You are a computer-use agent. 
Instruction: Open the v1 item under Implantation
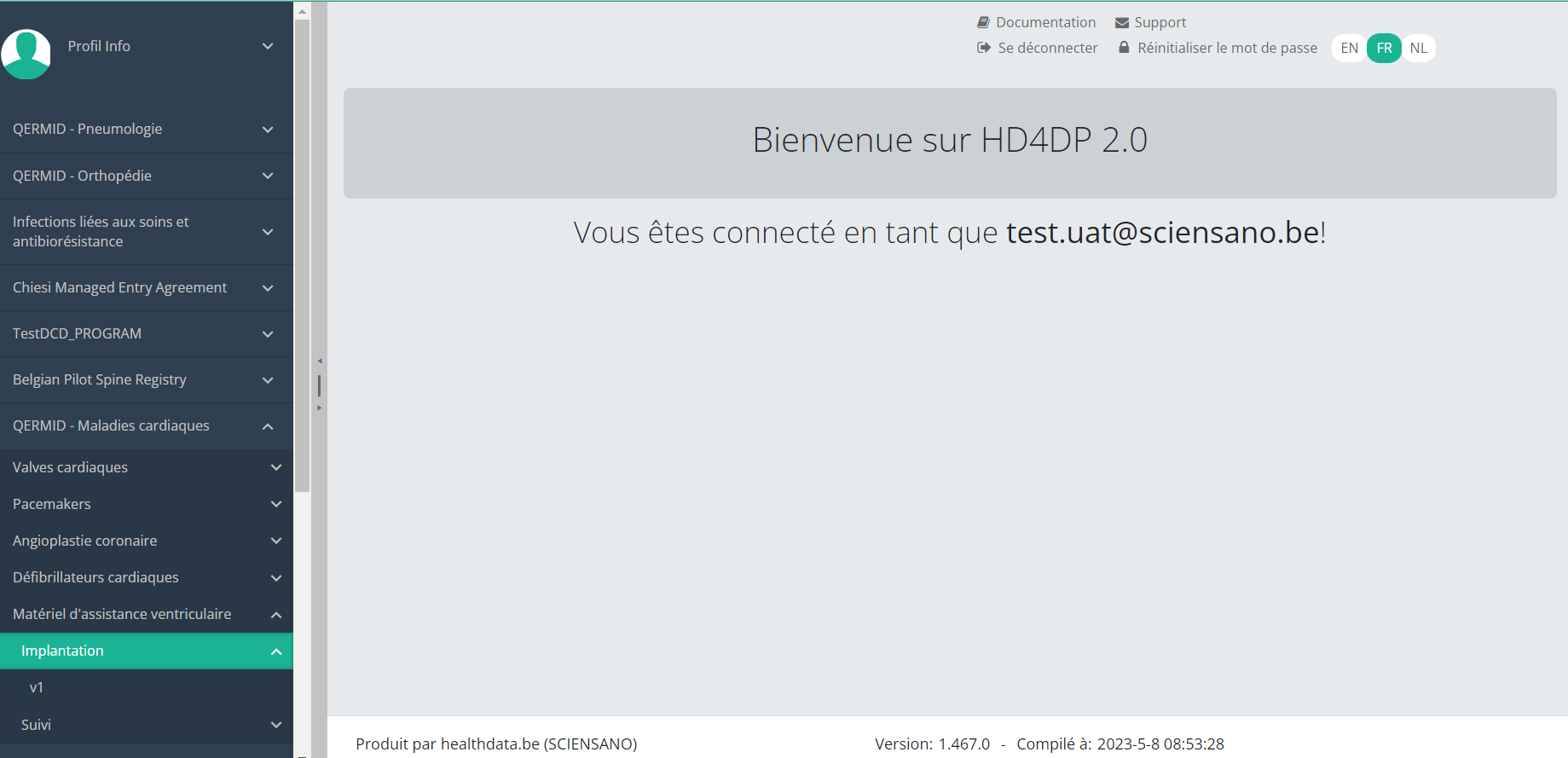click(37, 687)
